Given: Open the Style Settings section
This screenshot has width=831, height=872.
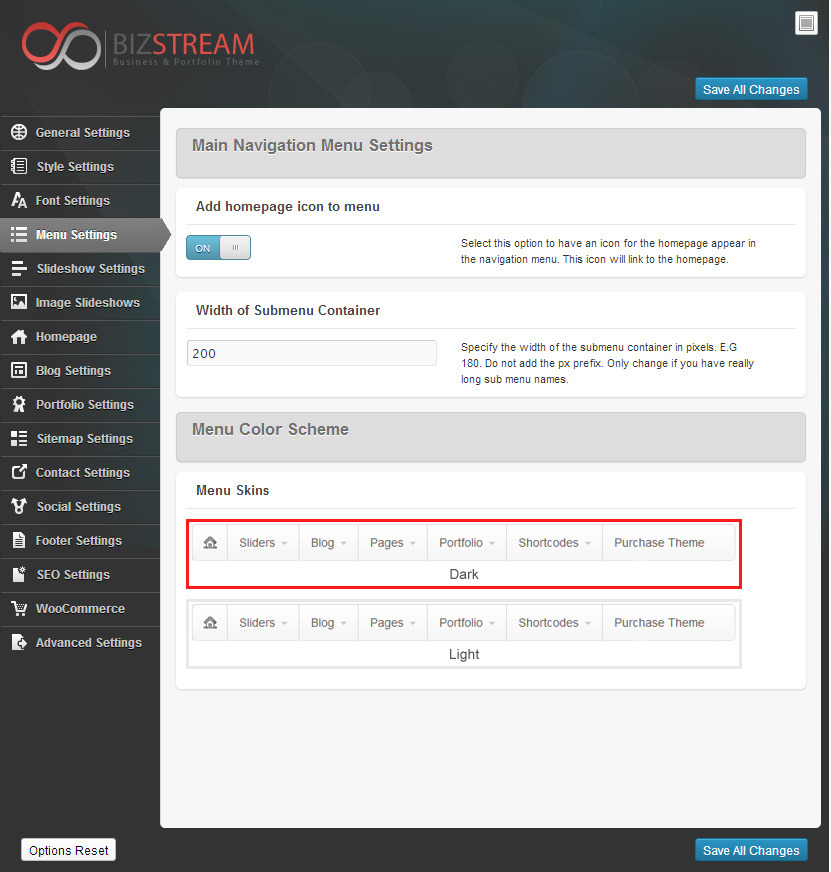Looking at the screenshot, I should tap(75, 166).
